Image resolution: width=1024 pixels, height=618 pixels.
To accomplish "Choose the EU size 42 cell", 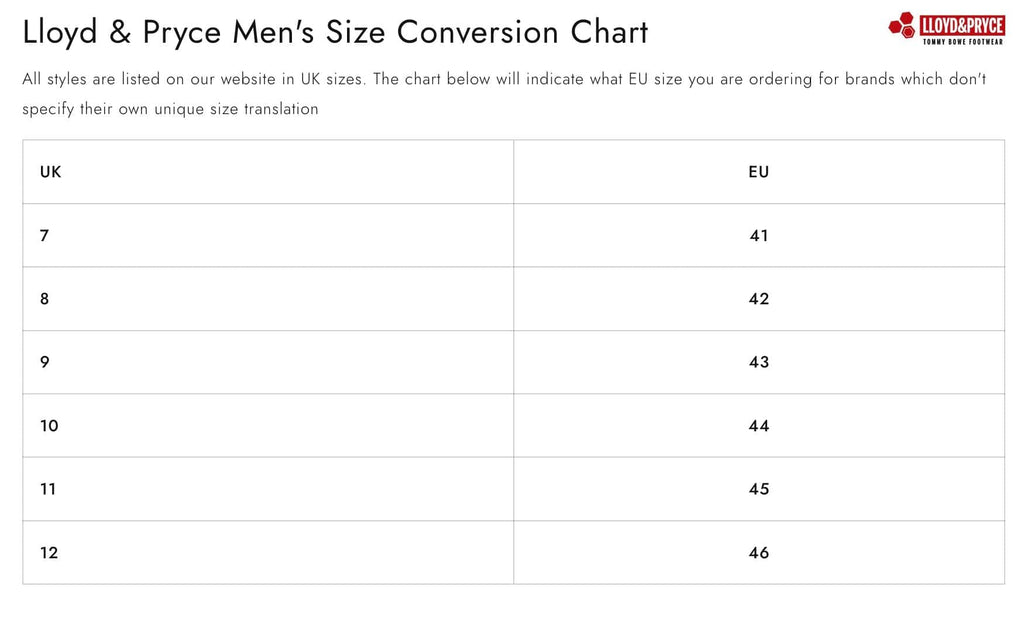I will (x=759, y=299).
